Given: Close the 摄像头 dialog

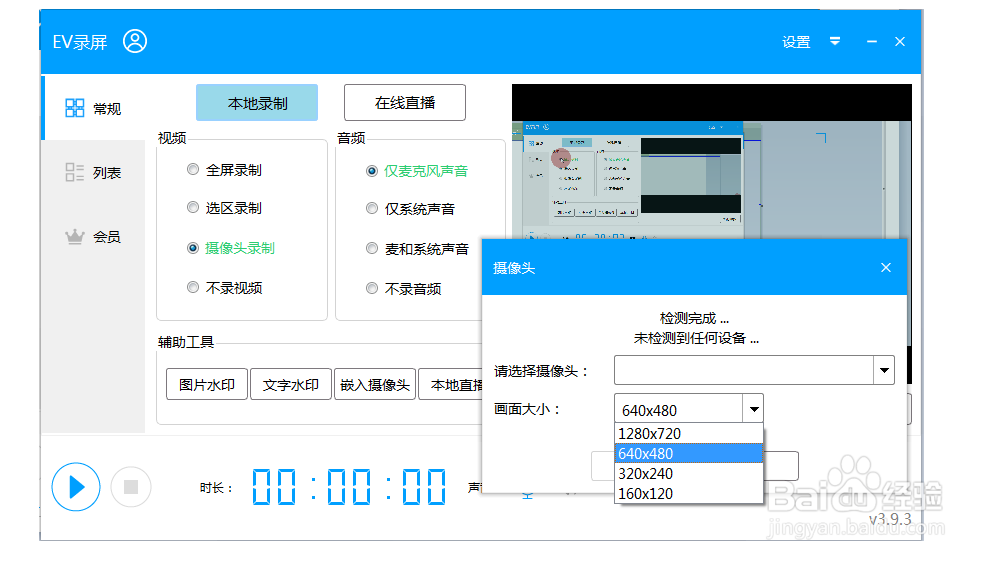Looking at the screenshot, I should click(x=886, y=267).
